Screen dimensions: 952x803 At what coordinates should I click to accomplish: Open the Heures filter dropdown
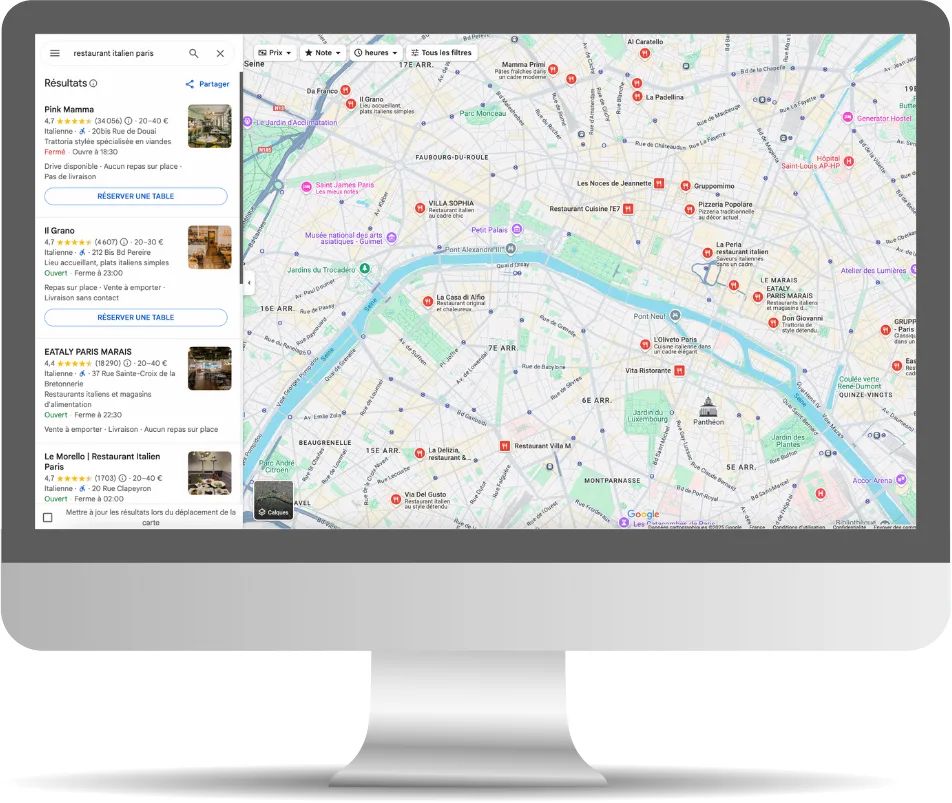(x=376, y=53)
